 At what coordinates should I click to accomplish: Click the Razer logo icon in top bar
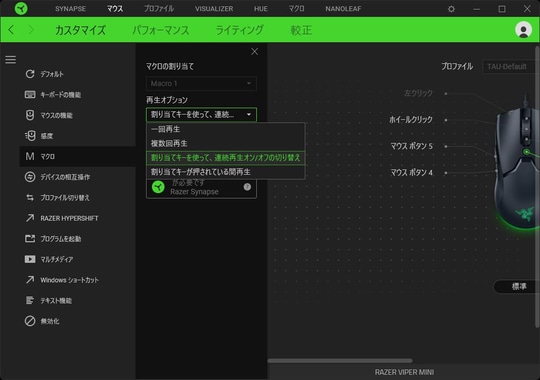point(21,8)
